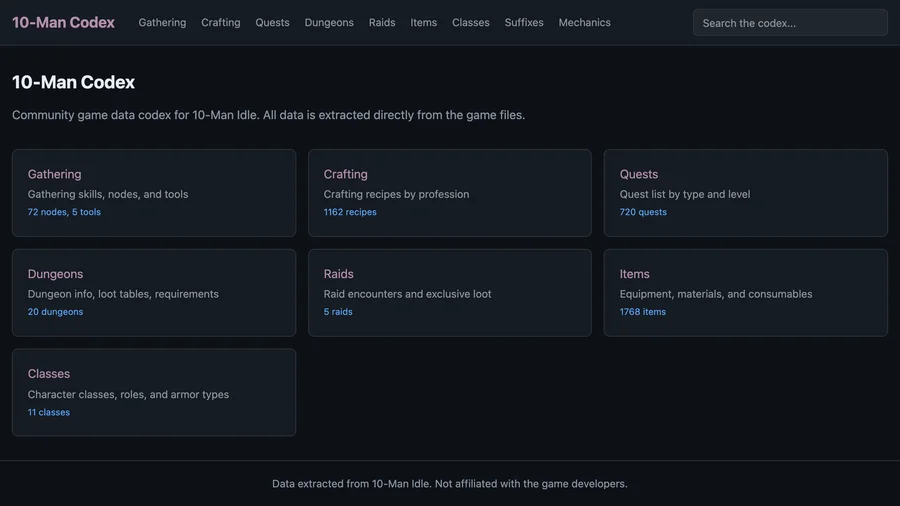Click Items in the navigation bar
Viewport: 900px width, 506px height.
pos(423,22)
